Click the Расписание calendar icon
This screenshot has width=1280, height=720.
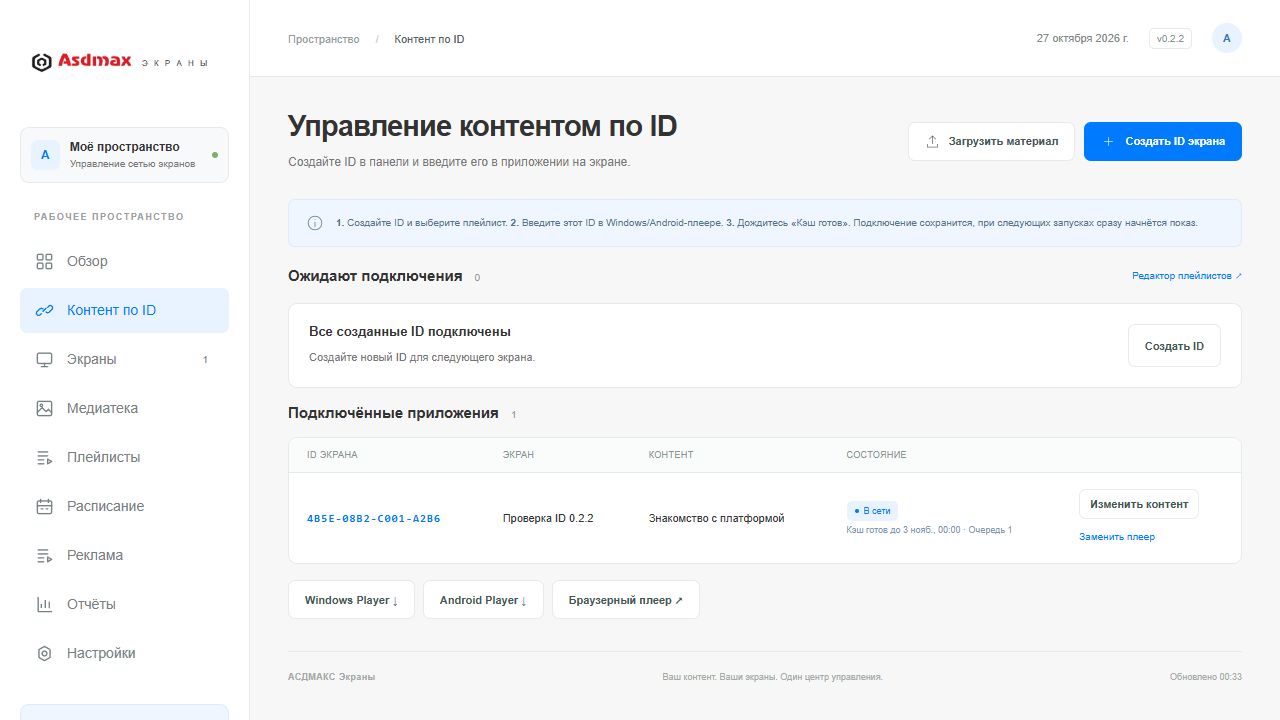(x=44, y=506)
